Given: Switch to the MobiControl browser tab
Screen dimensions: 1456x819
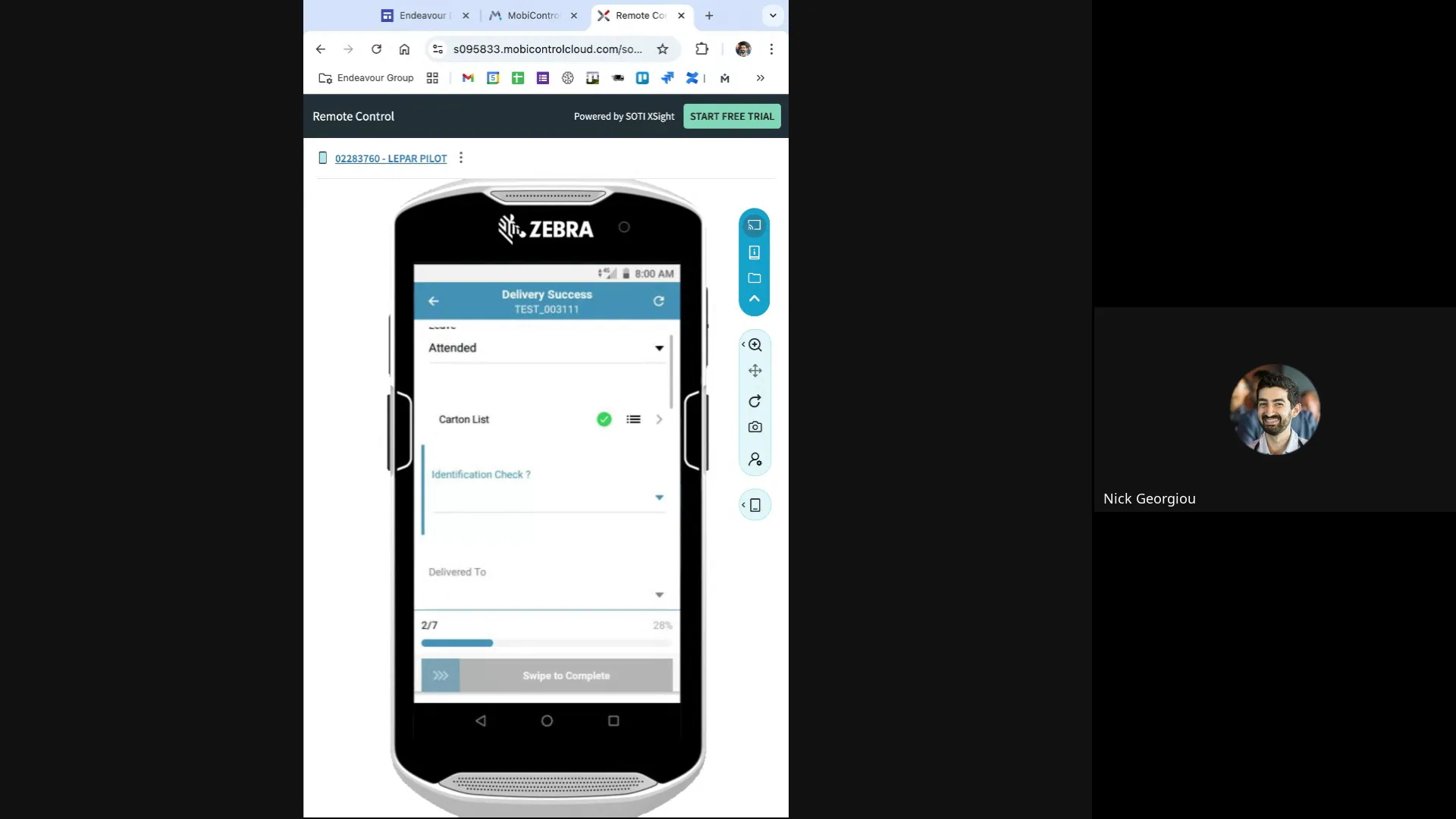Looking at the screenshot, I should pyautogui.click(x=532, y=15).
